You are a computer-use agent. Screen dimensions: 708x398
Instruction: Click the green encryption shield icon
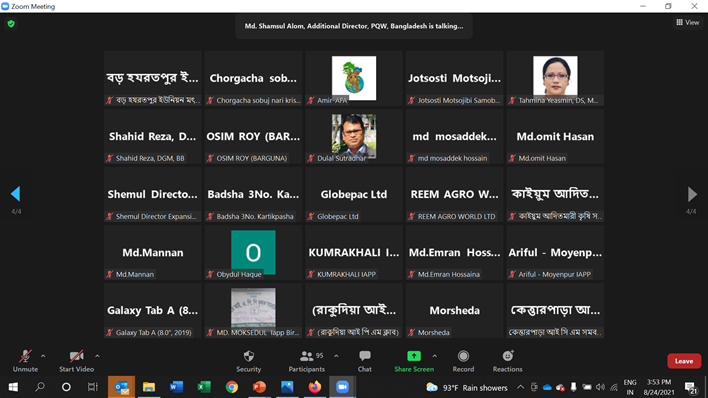tap(11, 23)
